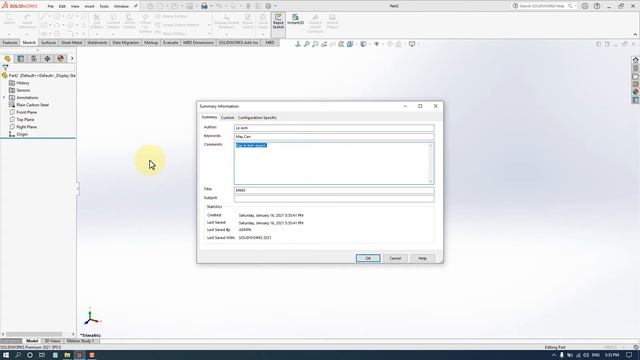Expand the manager tabs overflow chevron
Viewport: 640px width, 360px height.
[x=72, y=59]
